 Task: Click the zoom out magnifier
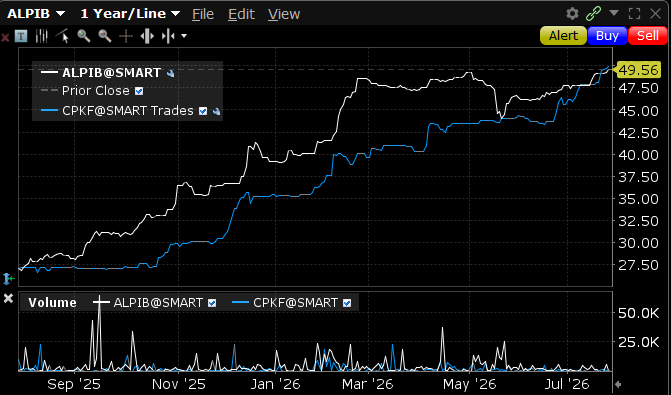coord(104,36)
